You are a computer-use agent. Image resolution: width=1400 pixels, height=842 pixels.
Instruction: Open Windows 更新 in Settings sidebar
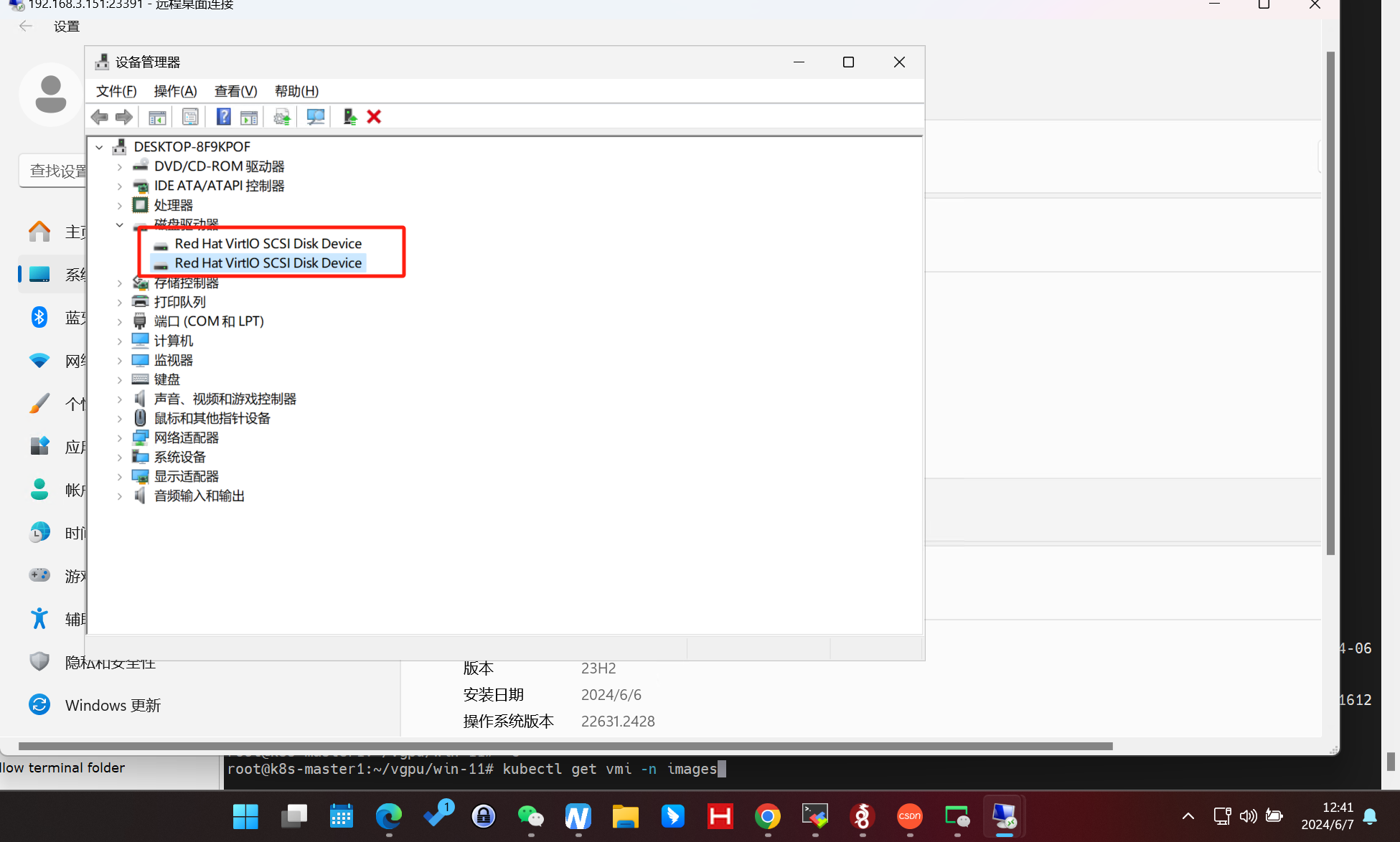click(x=113, y=705)
